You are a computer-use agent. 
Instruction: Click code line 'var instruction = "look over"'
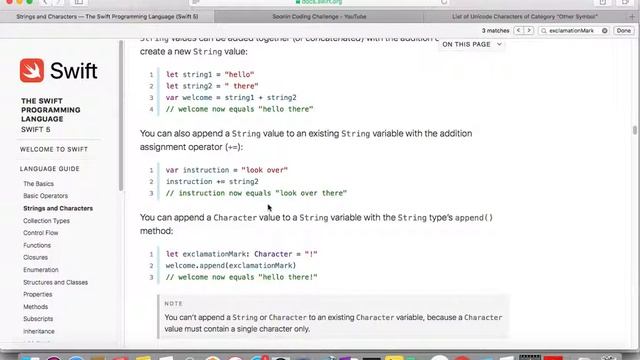[227, 170]
